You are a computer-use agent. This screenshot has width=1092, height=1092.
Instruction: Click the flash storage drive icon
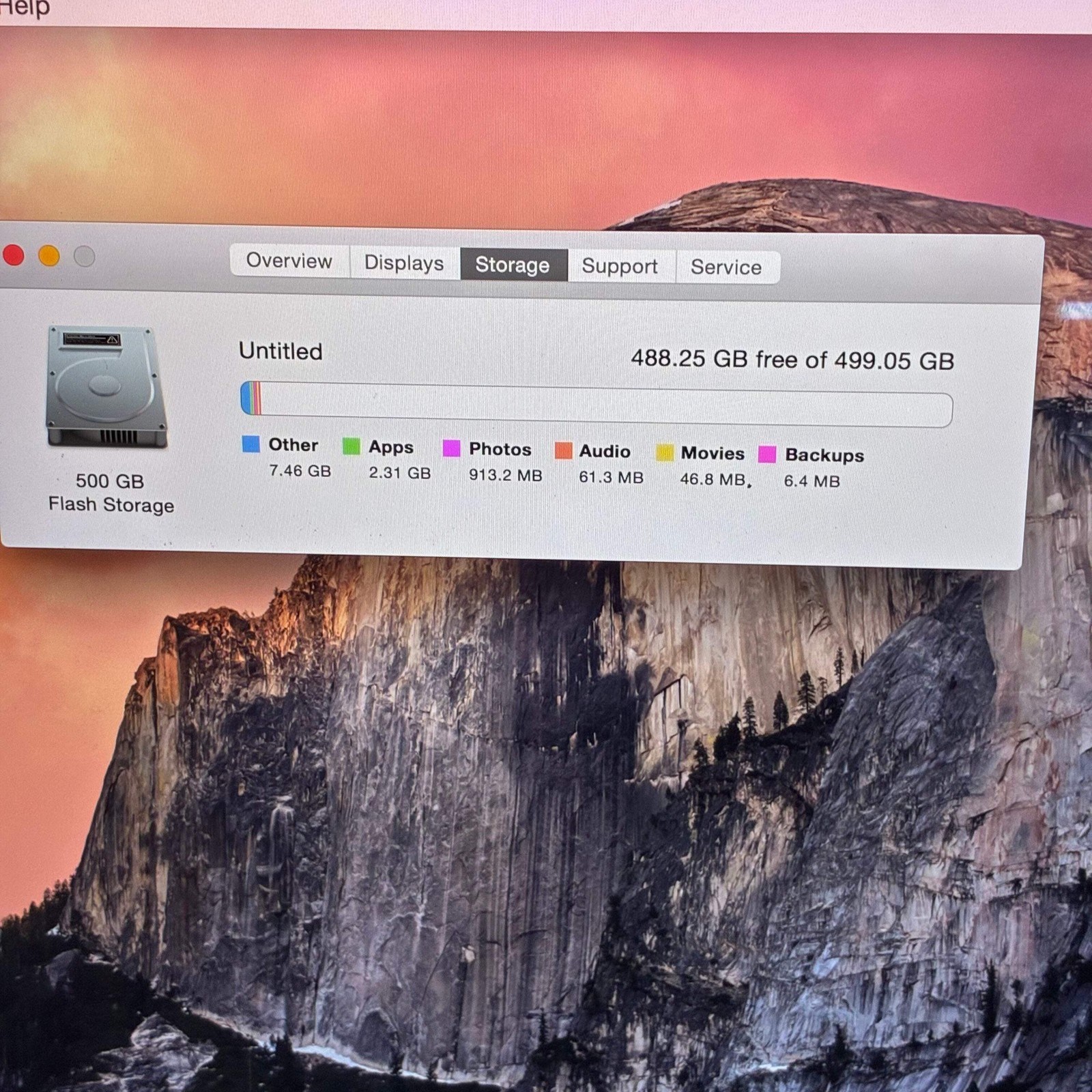click(x=106, y=388)
